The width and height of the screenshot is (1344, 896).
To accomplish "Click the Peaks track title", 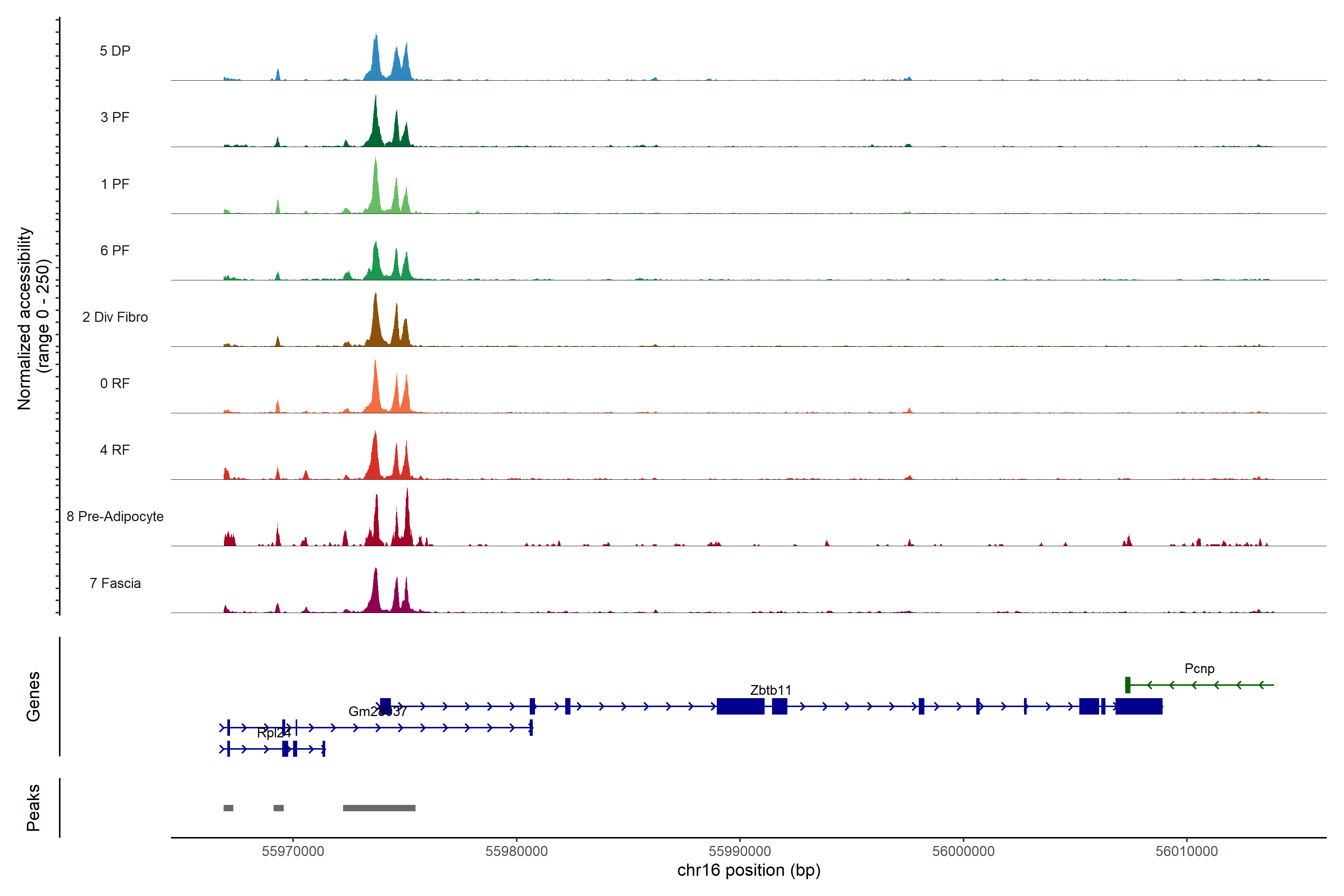I will [33, 807].
